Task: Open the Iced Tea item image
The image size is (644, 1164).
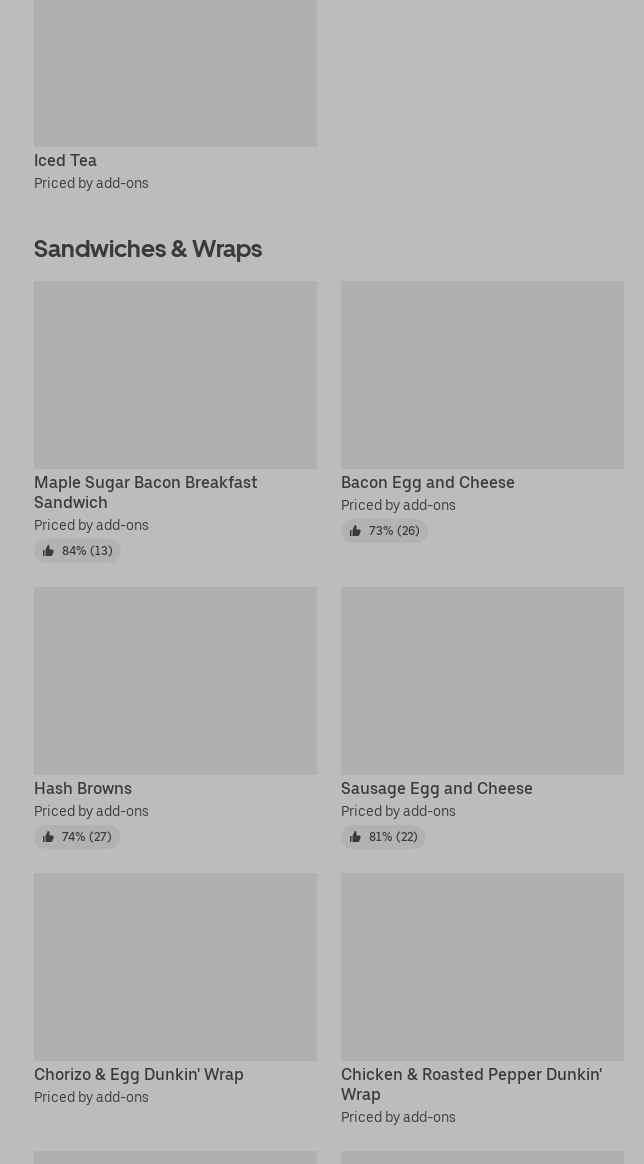Action: click(175, 72)
